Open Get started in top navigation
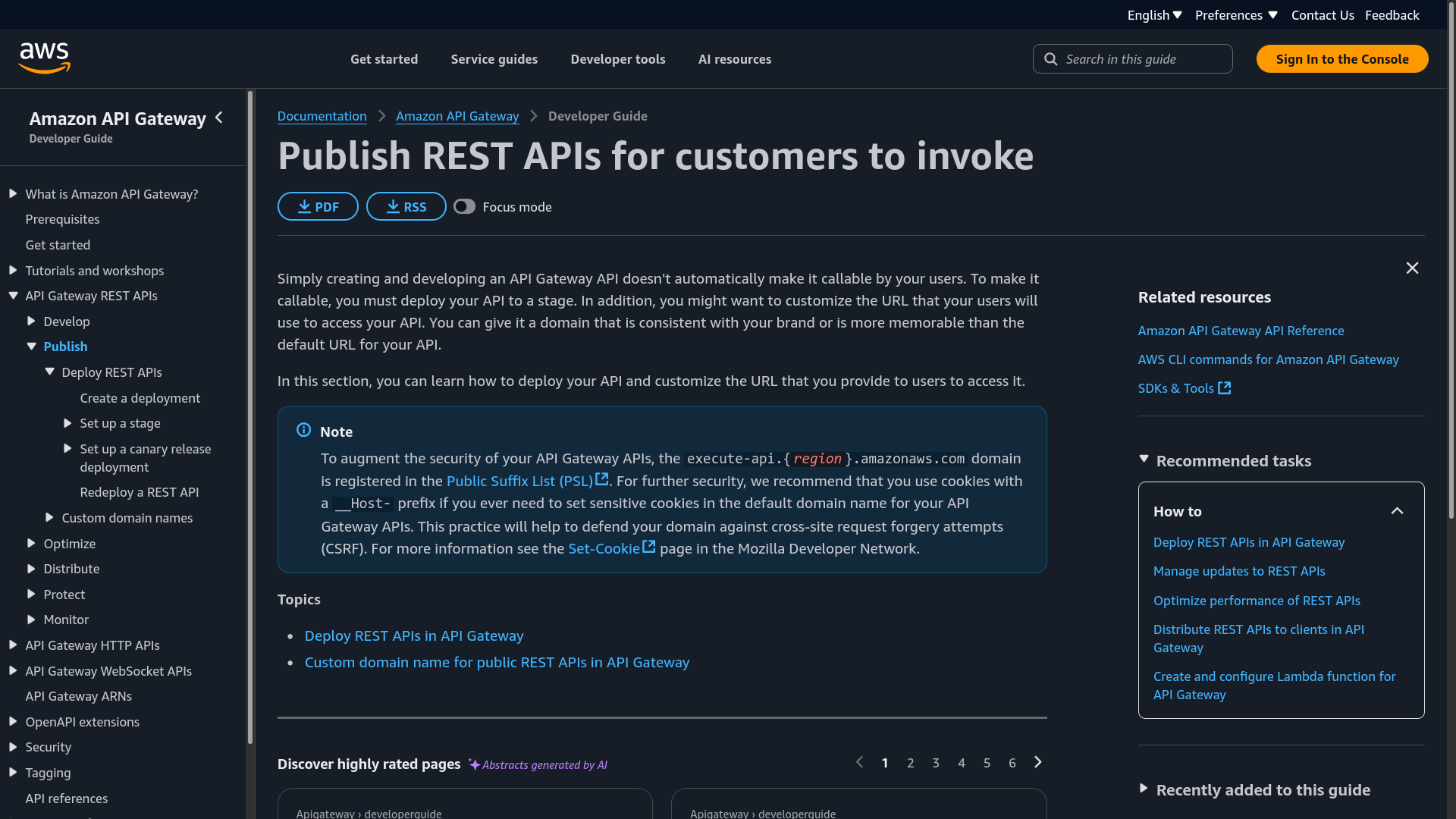 [x=384, y=59]
